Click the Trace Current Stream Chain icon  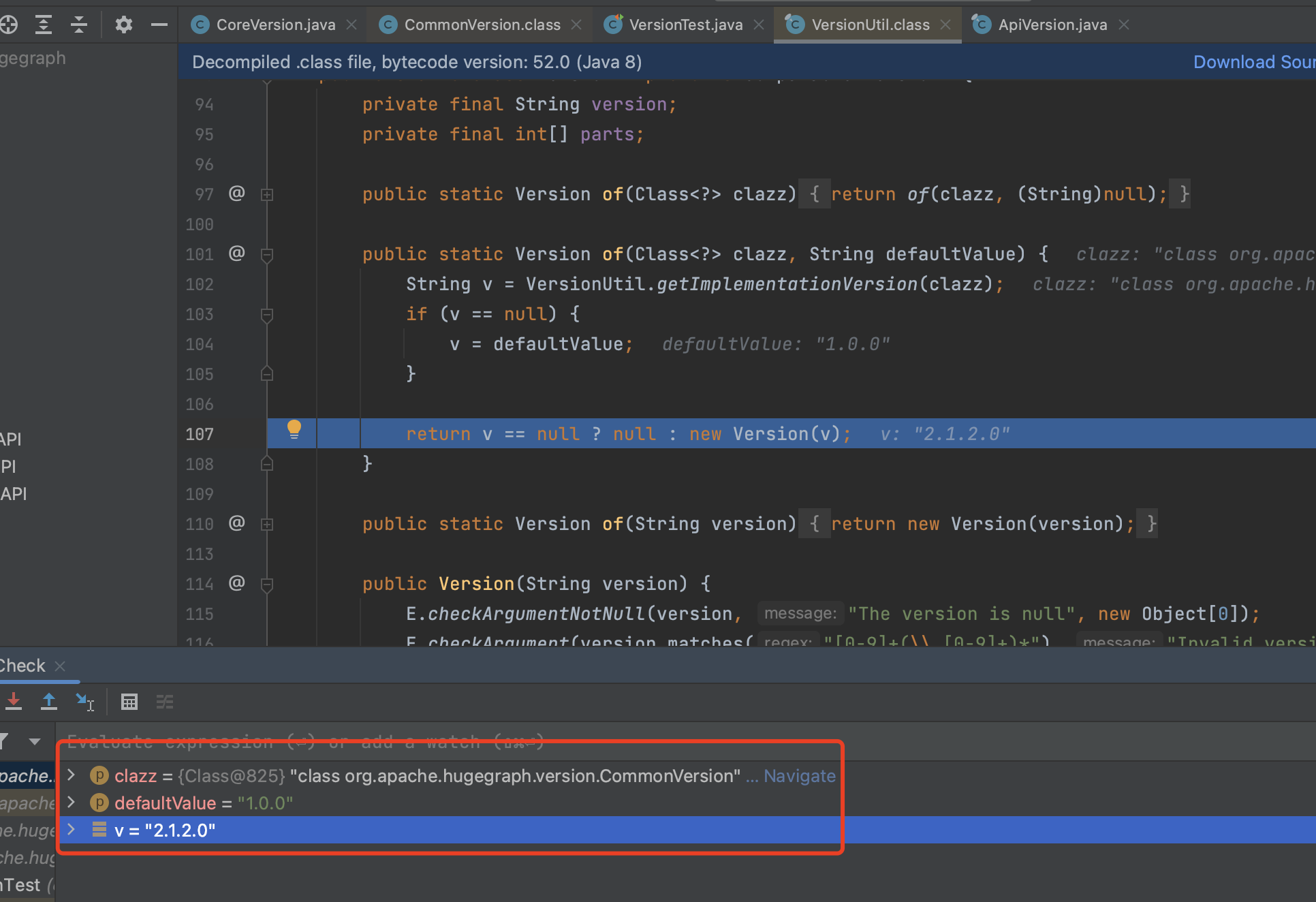[x=165, y=701]
